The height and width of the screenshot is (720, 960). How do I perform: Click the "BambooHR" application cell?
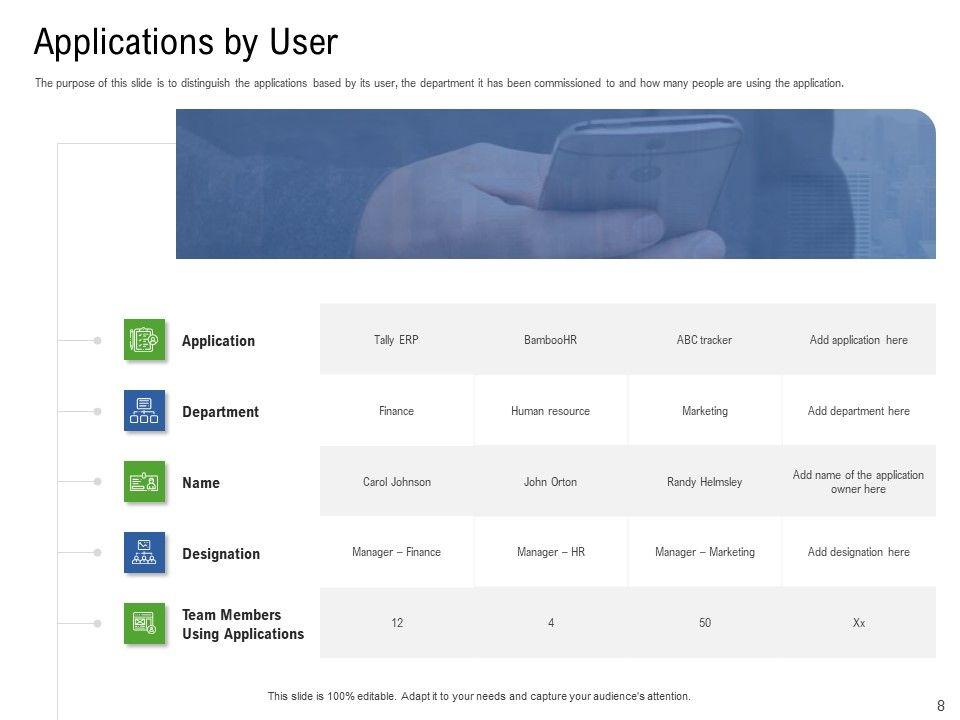coord(550,340)
